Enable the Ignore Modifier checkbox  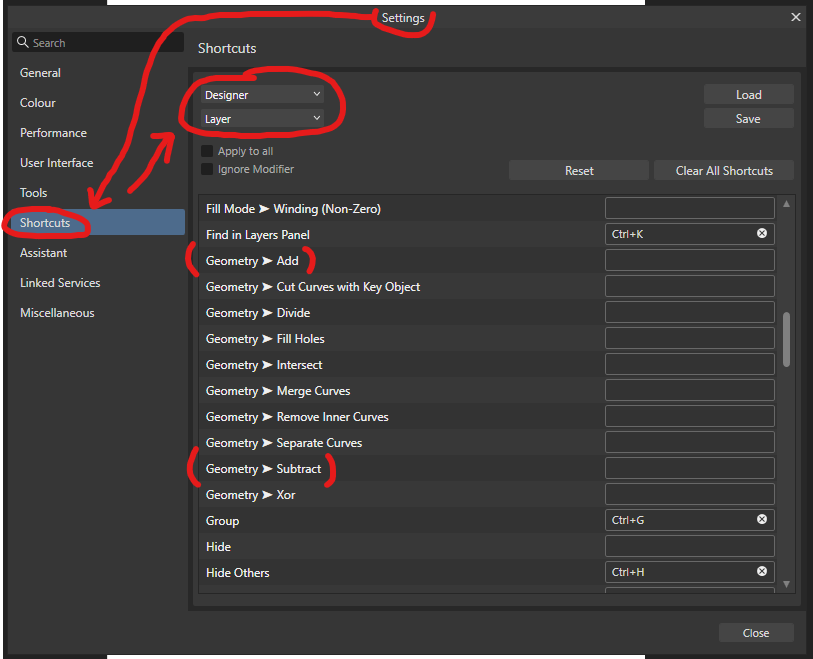[x=207, y=169]
